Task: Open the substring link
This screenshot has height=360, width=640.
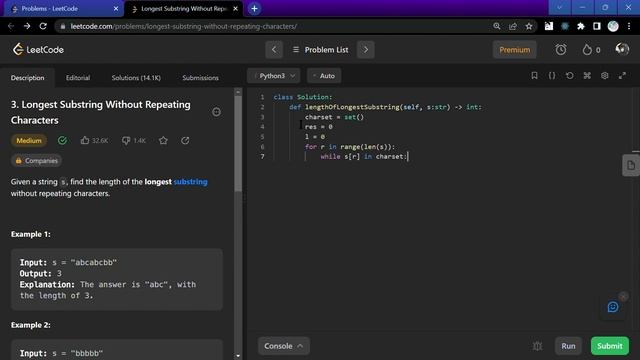Action: pos(191,182)
